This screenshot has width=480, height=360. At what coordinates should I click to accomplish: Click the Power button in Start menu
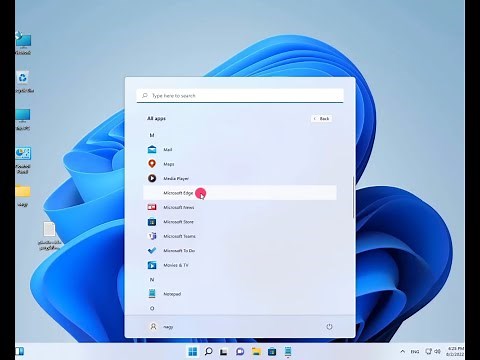tap(329, 327)
